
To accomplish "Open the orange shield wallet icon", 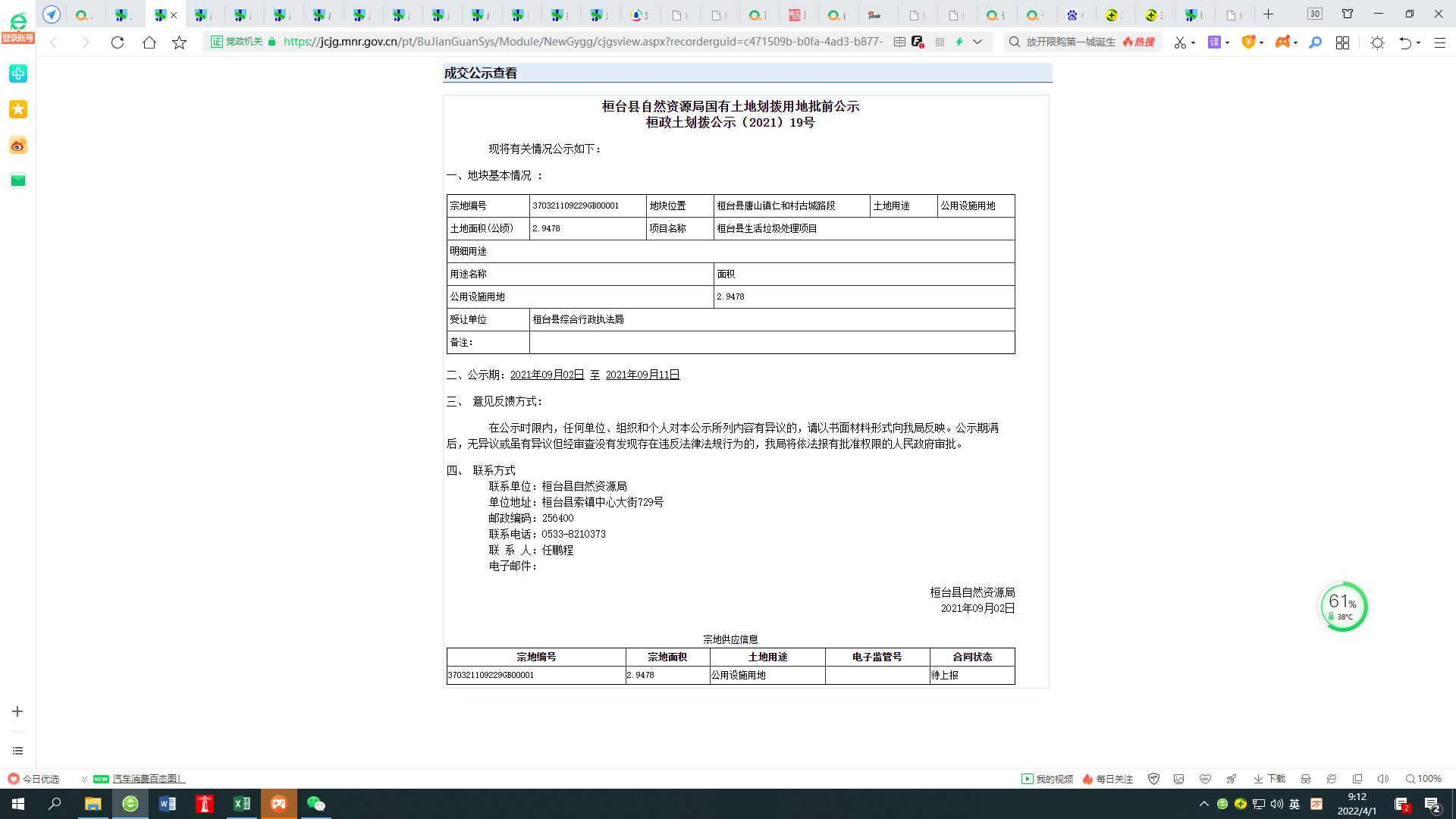I will pos(1248,42).
